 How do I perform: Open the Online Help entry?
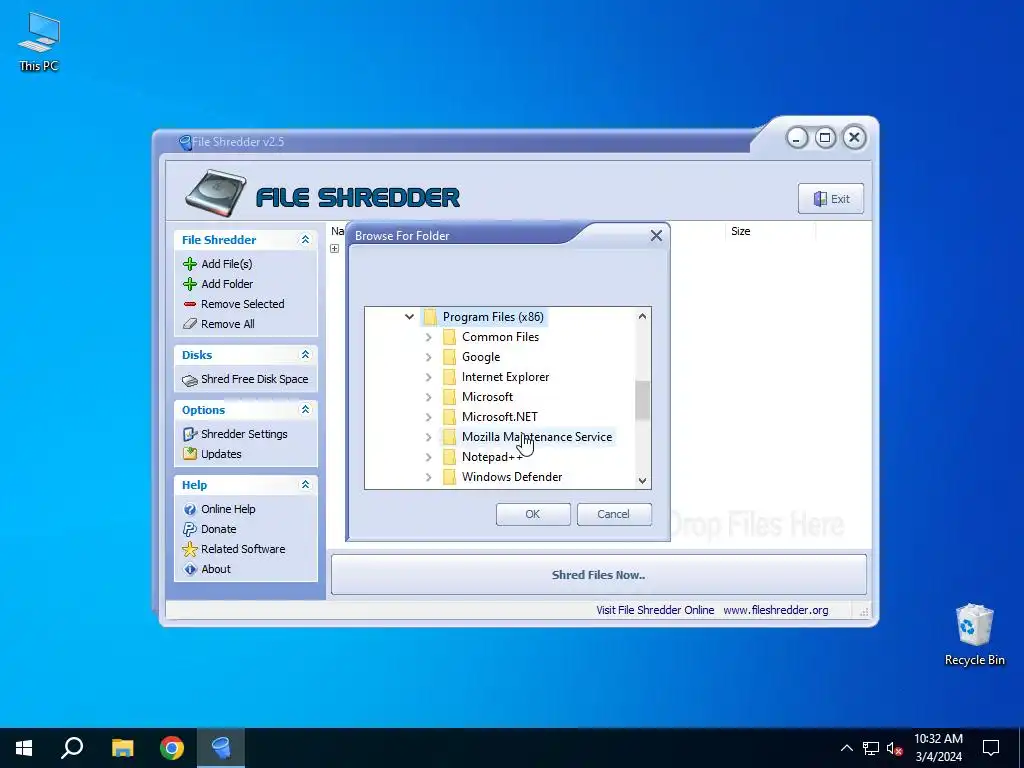(x=228, y=509)
